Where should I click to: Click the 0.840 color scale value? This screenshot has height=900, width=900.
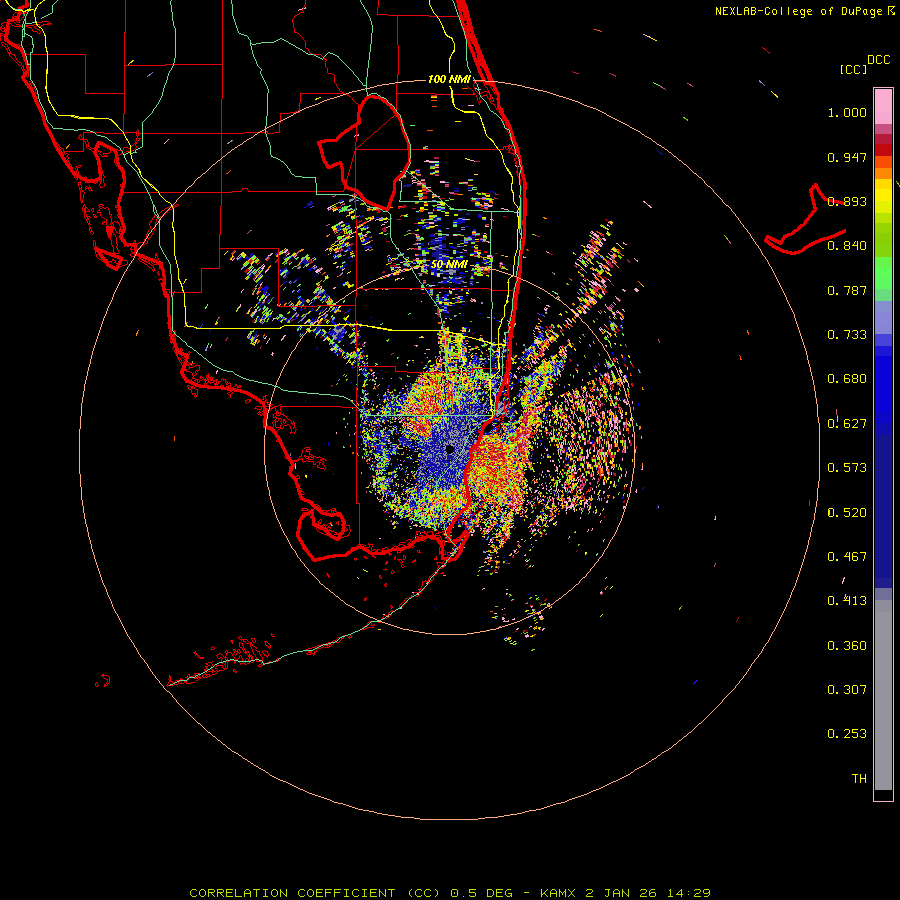pyautogui.click(x=847, y=246)
